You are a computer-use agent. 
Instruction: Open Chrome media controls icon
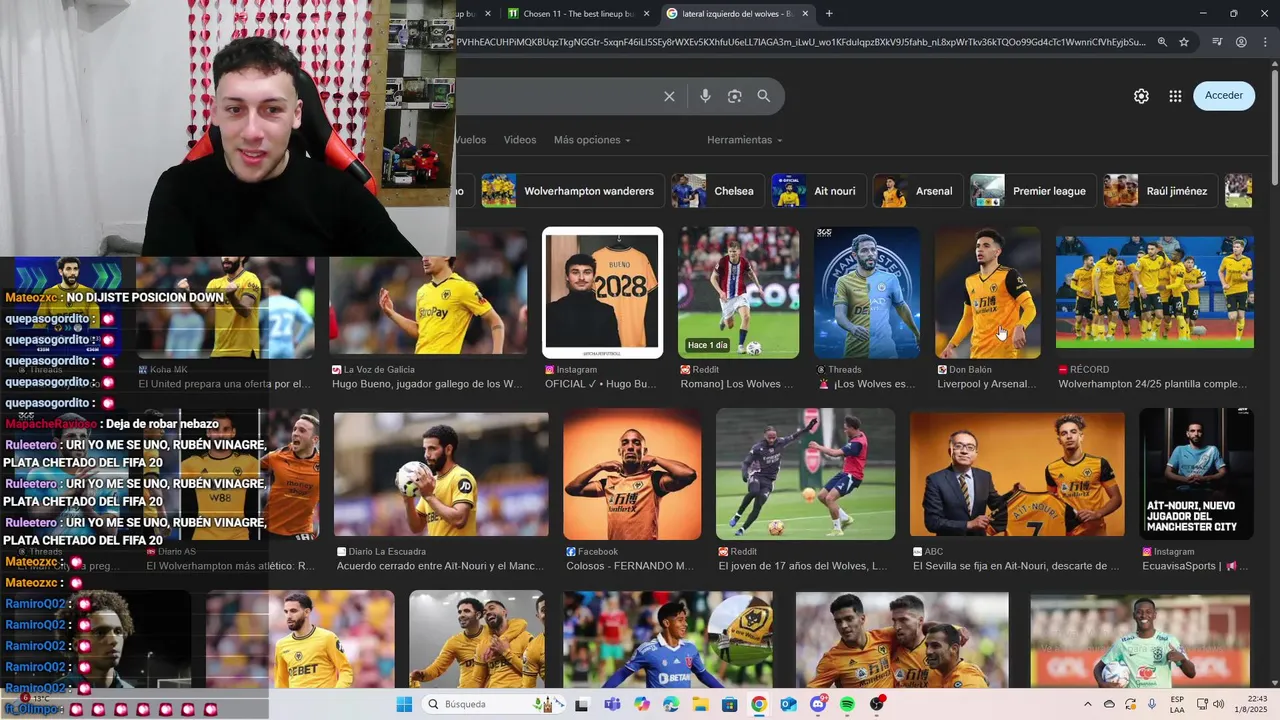tap(1217, 42)
